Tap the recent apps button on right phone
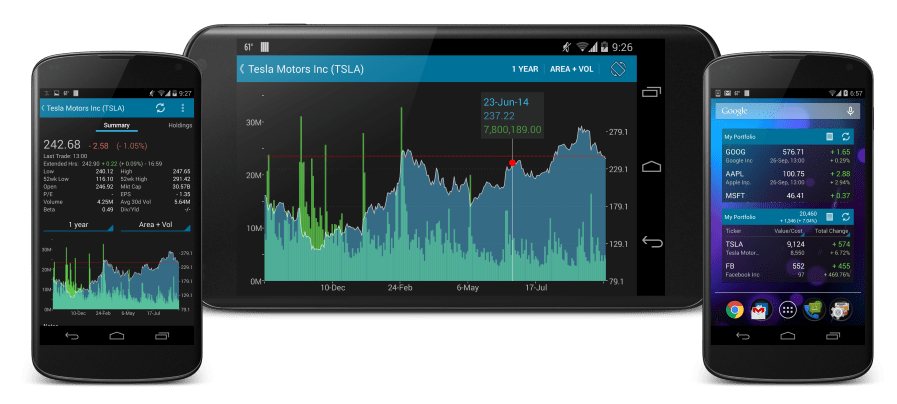 832,336
